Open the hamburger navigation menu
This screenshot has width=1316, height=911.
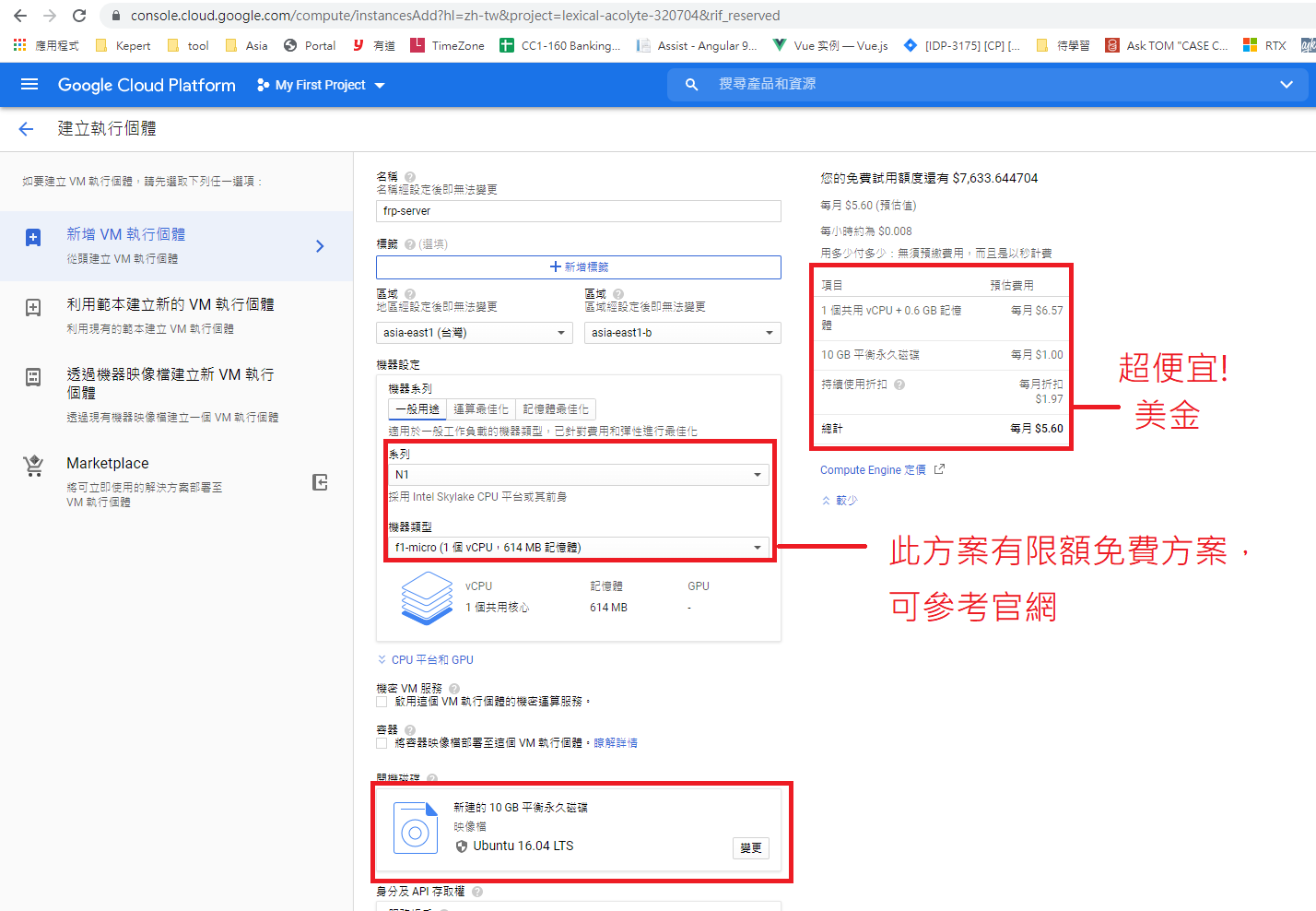click(x=29, y=85)
